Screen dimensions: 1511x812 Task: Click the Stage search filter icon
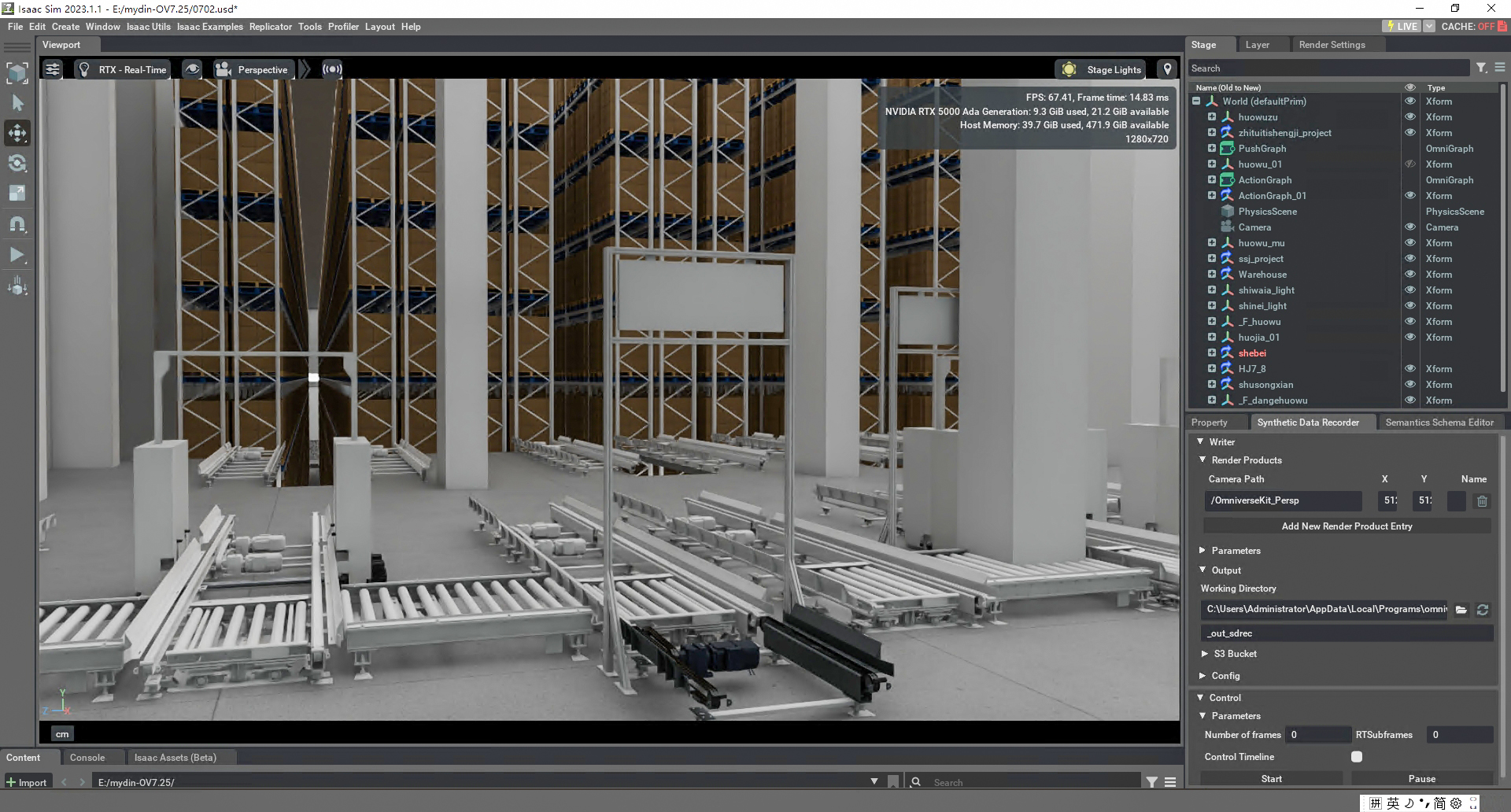[x=1481, y=68]
